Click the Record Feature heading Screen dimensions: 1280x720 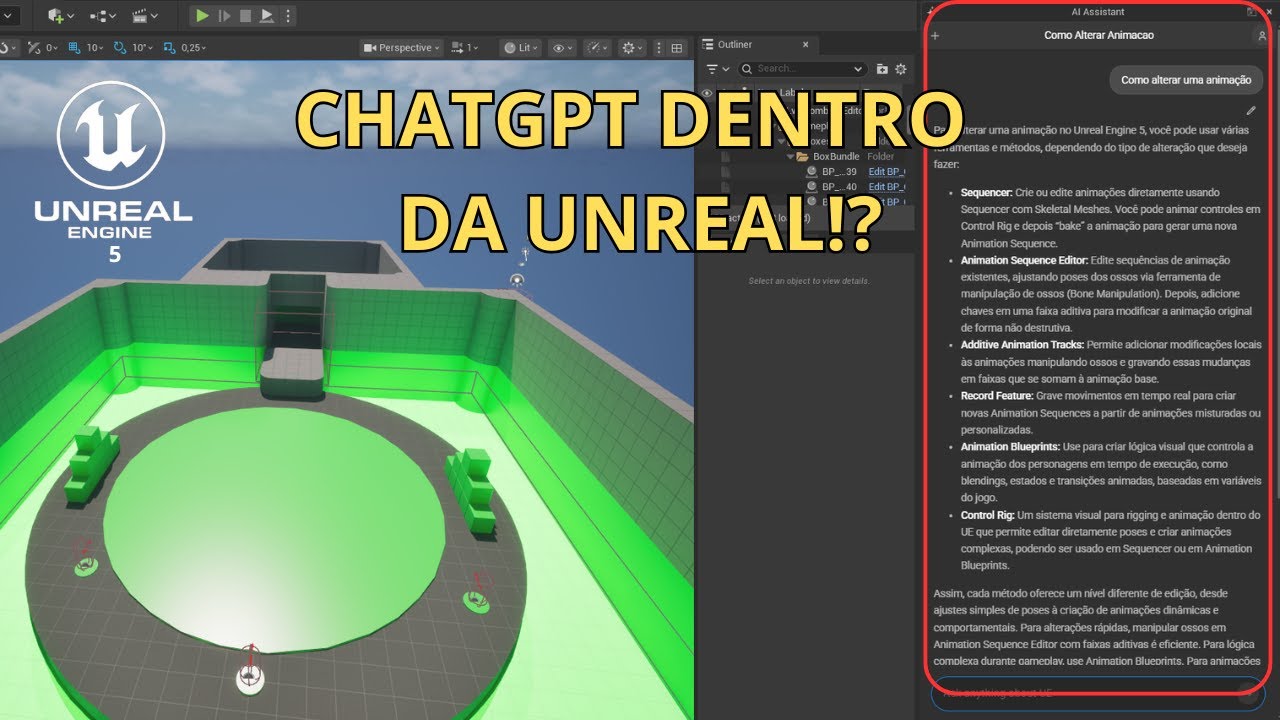[997, 396]
